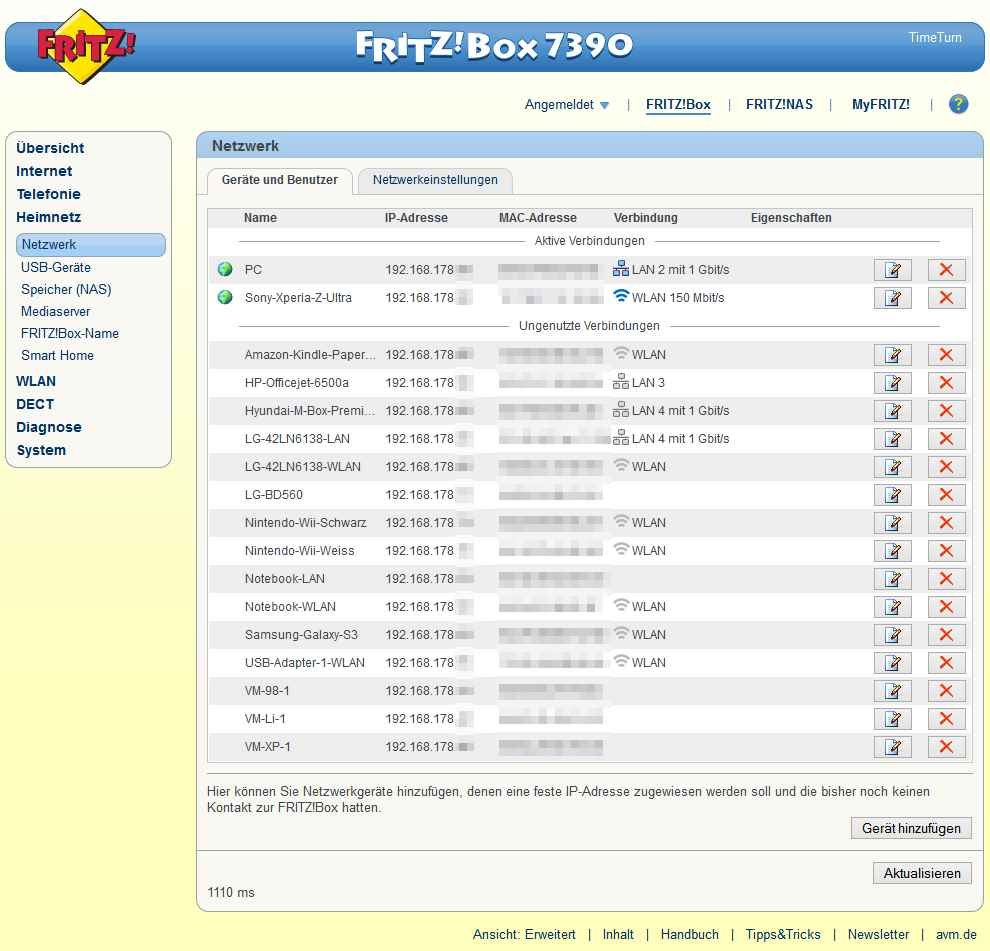Click the Verbindung column header

pos(645,218)
